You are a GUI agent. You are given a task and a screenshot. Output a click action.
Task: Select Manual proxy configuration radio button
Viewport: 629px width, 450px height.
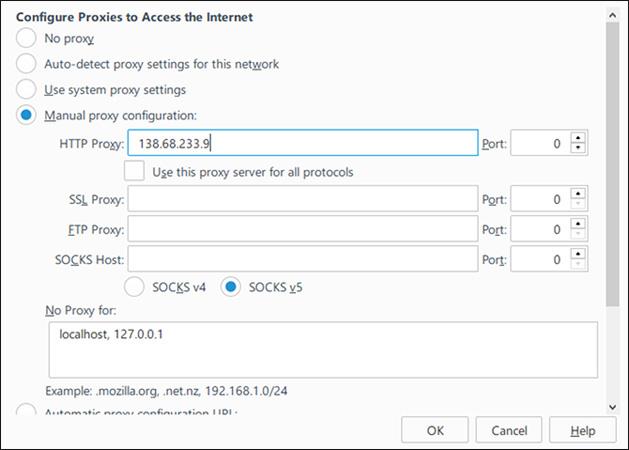click(26, 115)
